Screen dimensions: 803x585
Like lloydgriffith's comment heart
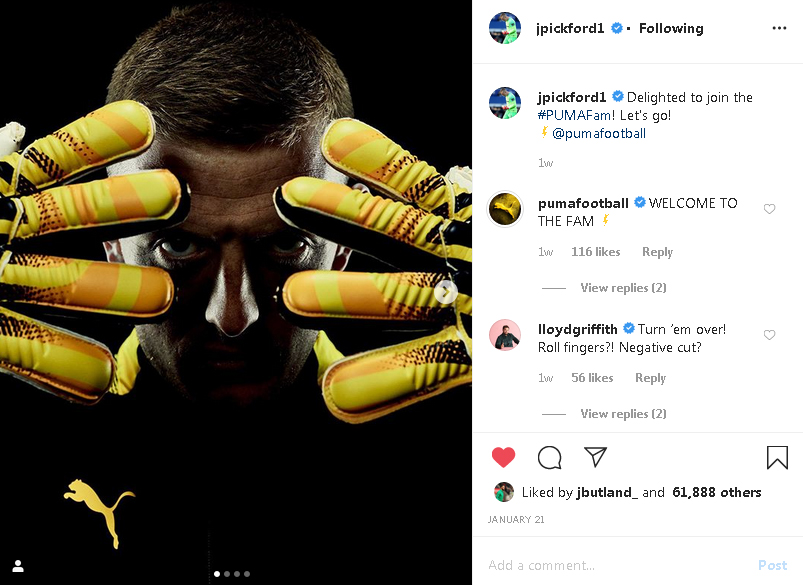coord(769,335)
